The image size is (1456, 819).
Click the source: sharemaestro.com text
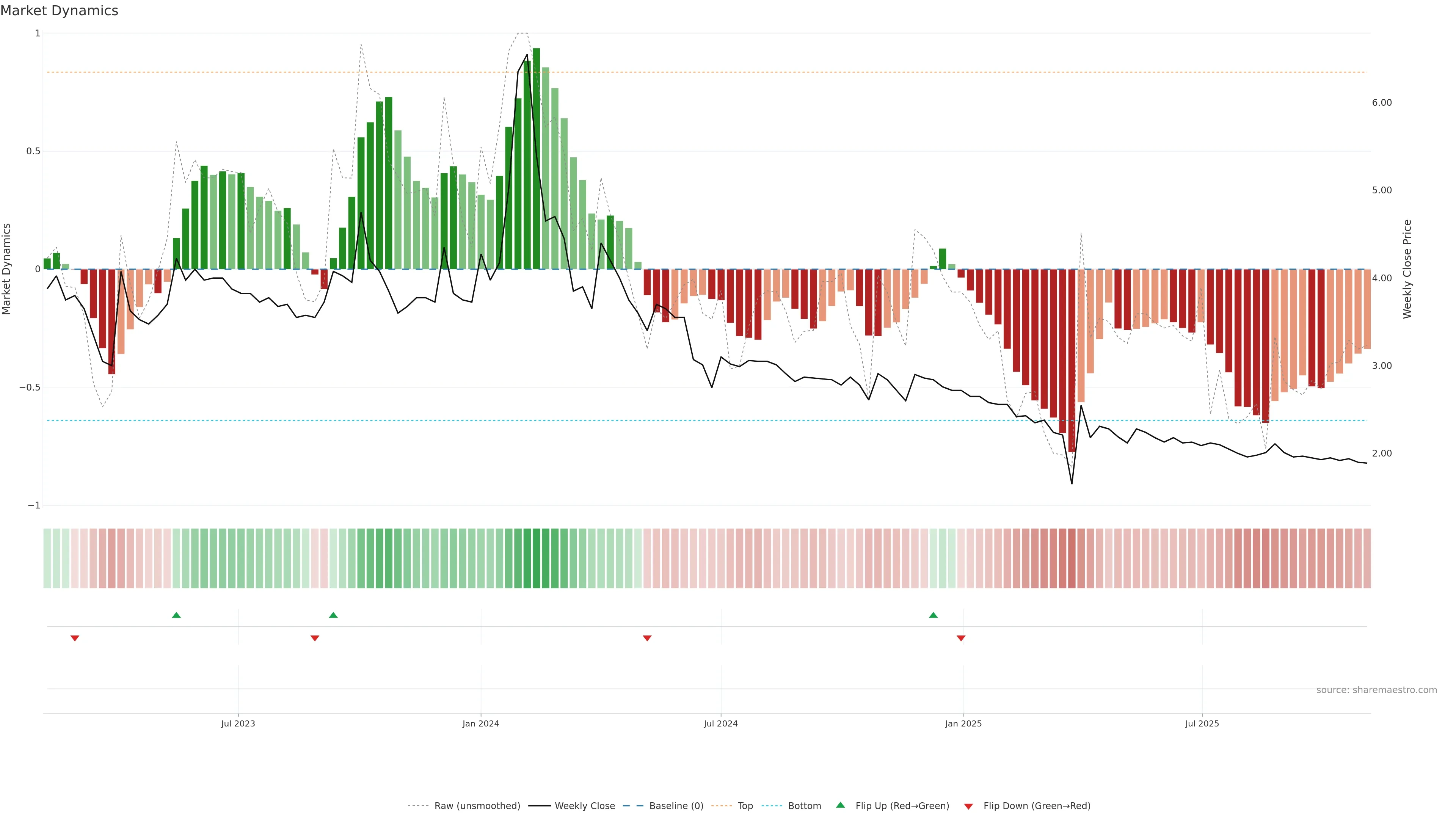coord(1376,690)
